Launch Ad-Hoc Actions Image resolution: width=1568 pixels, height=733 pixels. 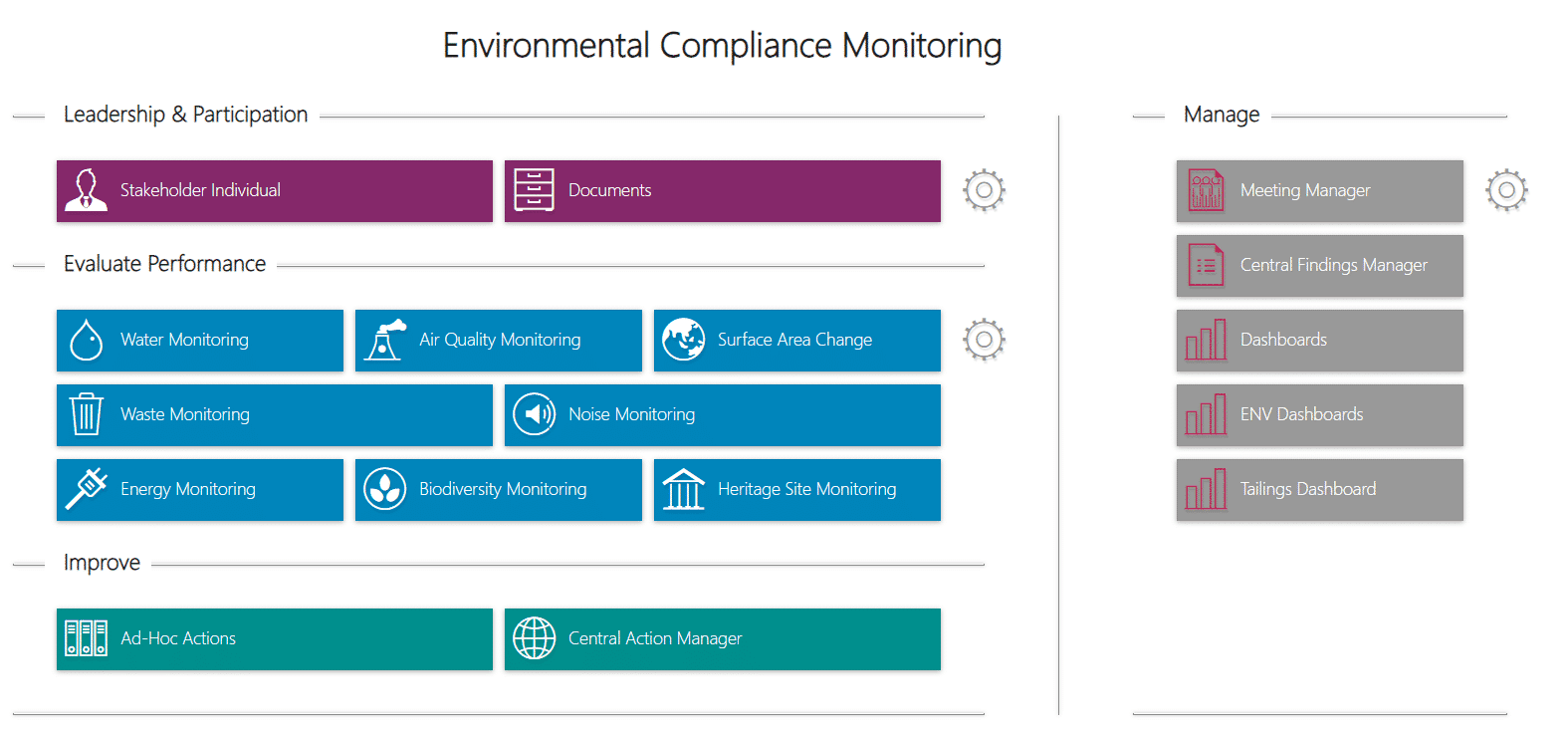[275, 639]
